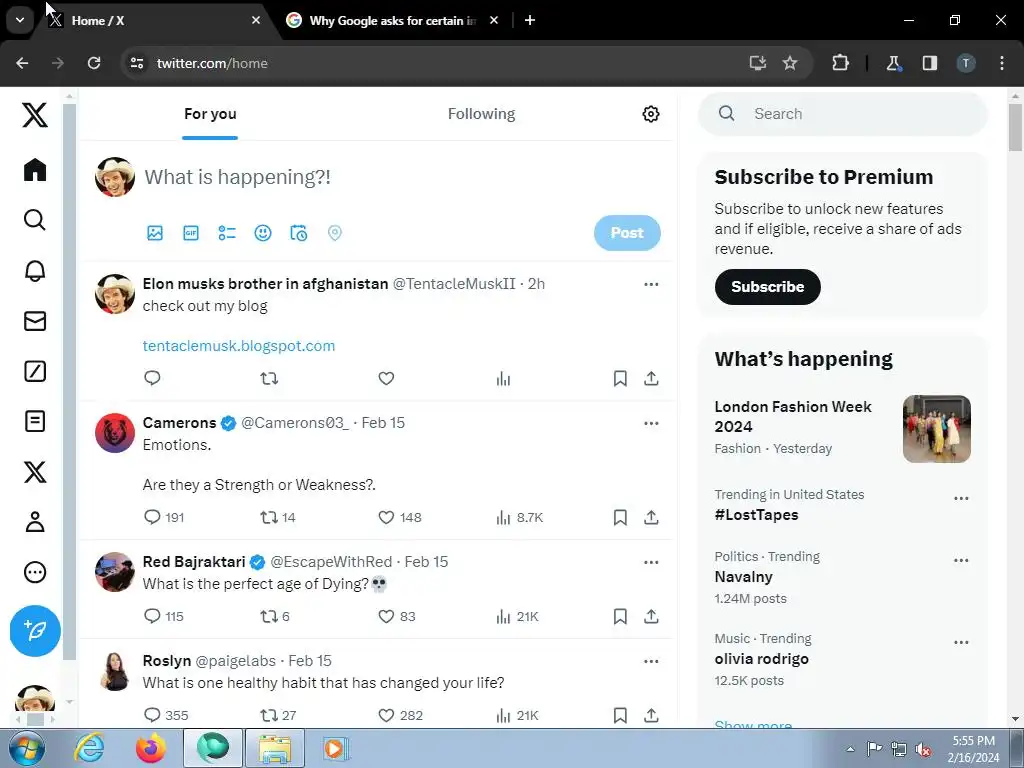Click blue compose post feather button

tap(35, 631)
